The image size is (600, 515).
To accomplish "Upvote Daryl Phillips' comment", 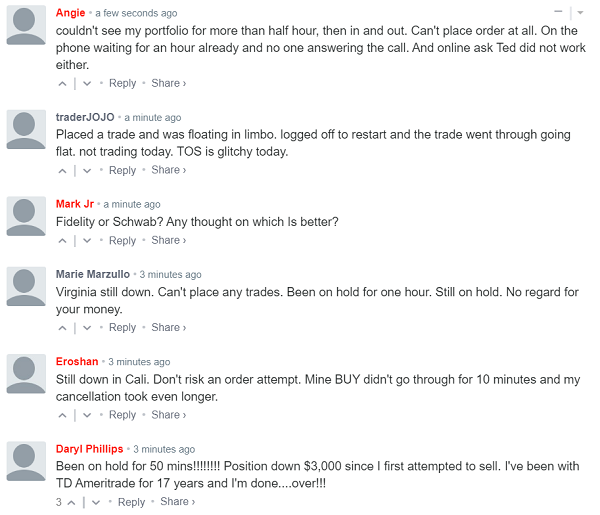I will point(72,502).
